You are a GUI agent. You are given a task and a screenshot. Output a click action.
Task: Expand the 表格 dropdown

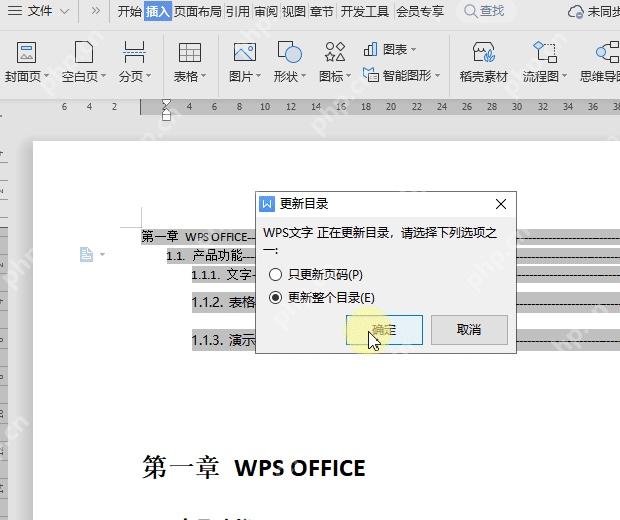[204, 76]
